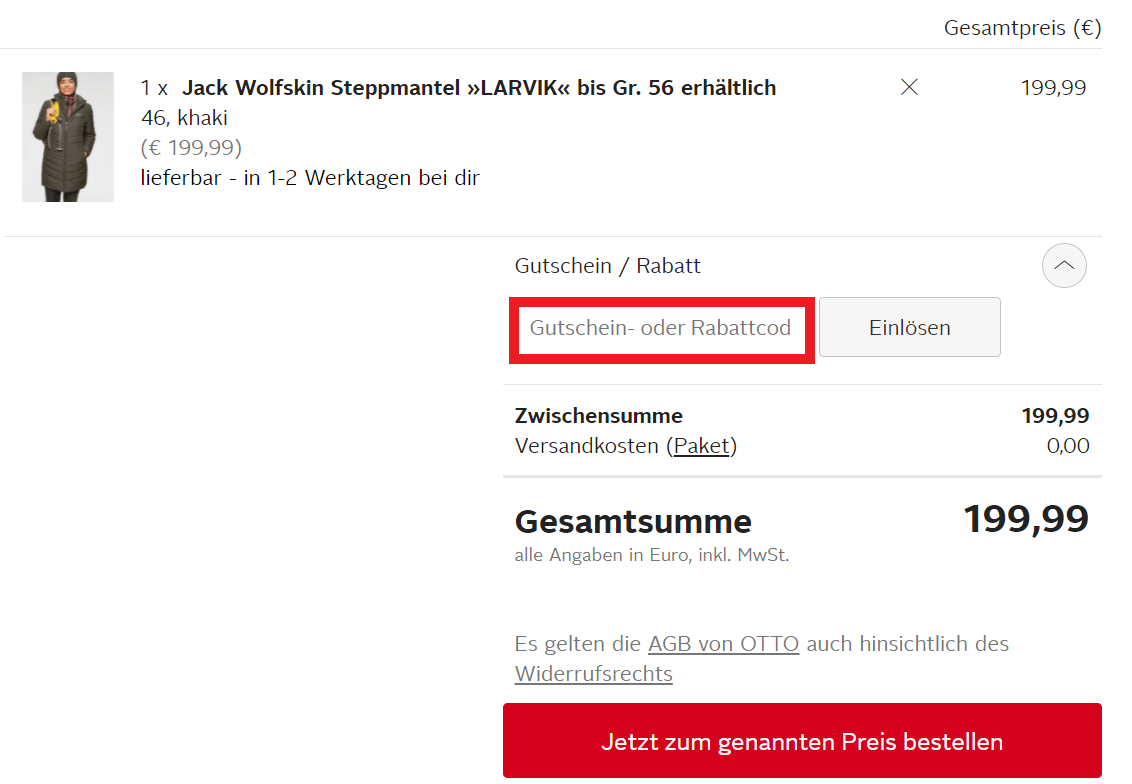
Task: Open the Paket shipping link
Action: point(701,446)
